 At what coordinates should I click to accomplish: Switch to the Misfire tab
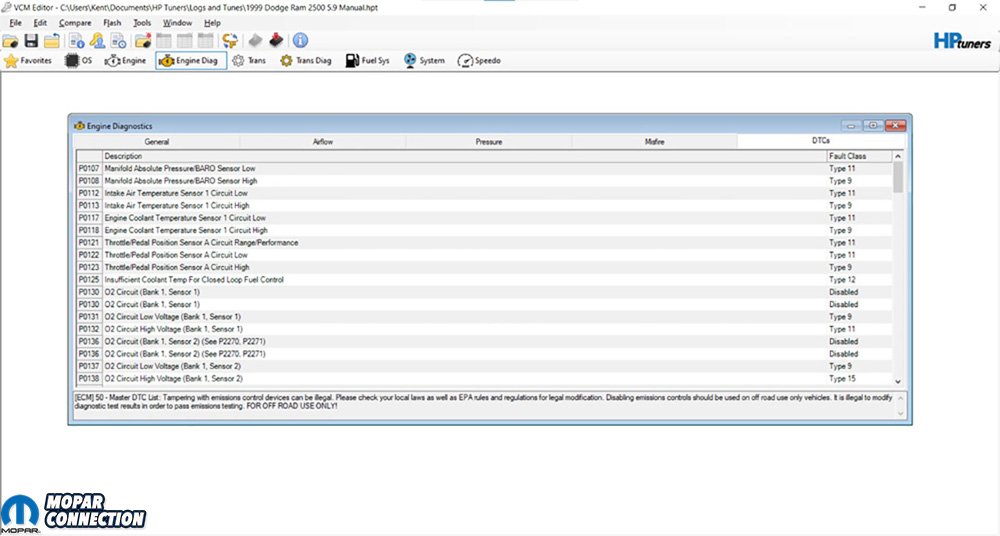click(x=655, y=142)
